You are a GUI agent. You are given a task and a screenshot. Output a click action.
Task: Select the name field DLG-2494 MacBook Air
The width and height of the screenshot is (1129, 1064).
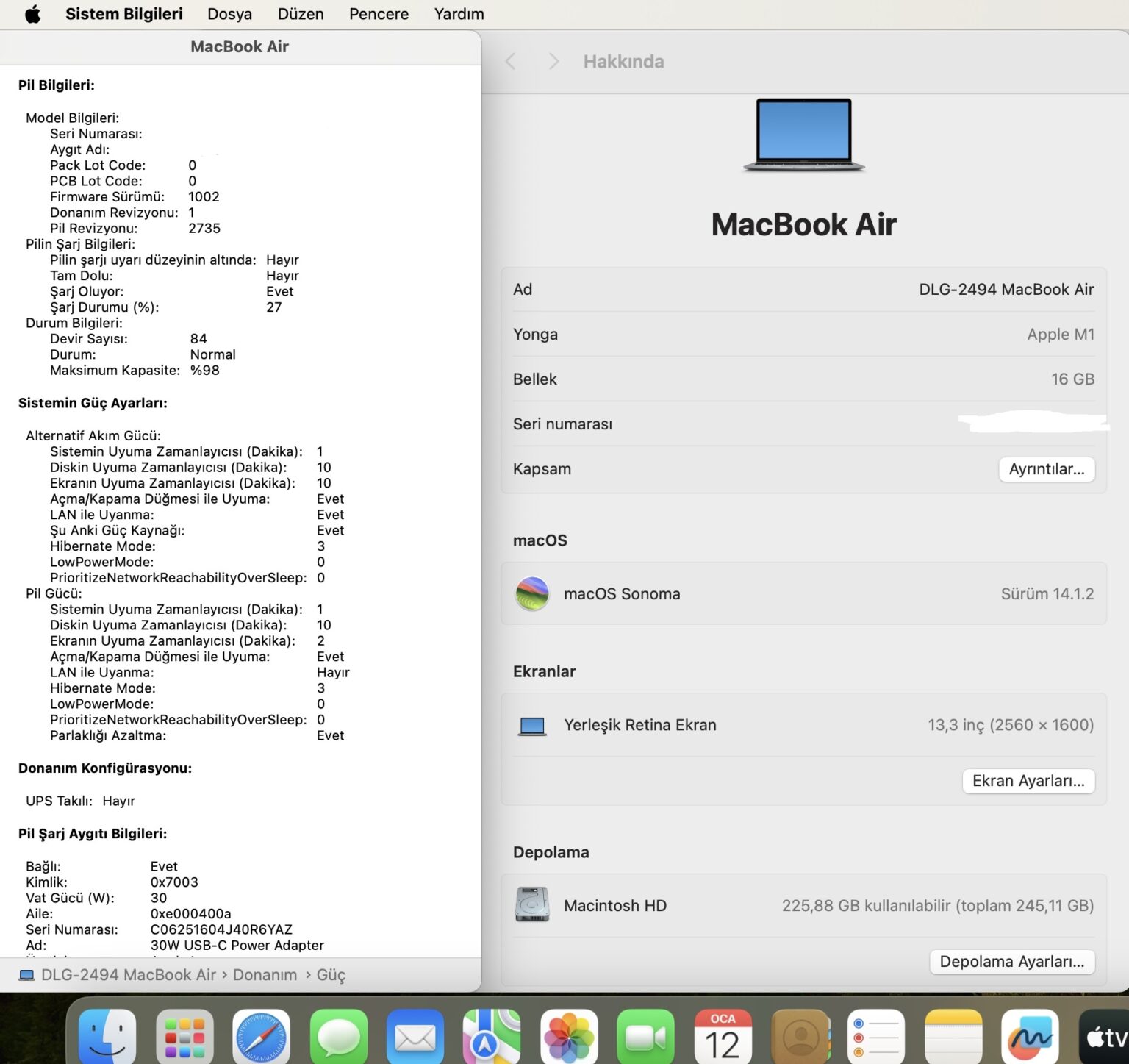[x=1006, y=290]
